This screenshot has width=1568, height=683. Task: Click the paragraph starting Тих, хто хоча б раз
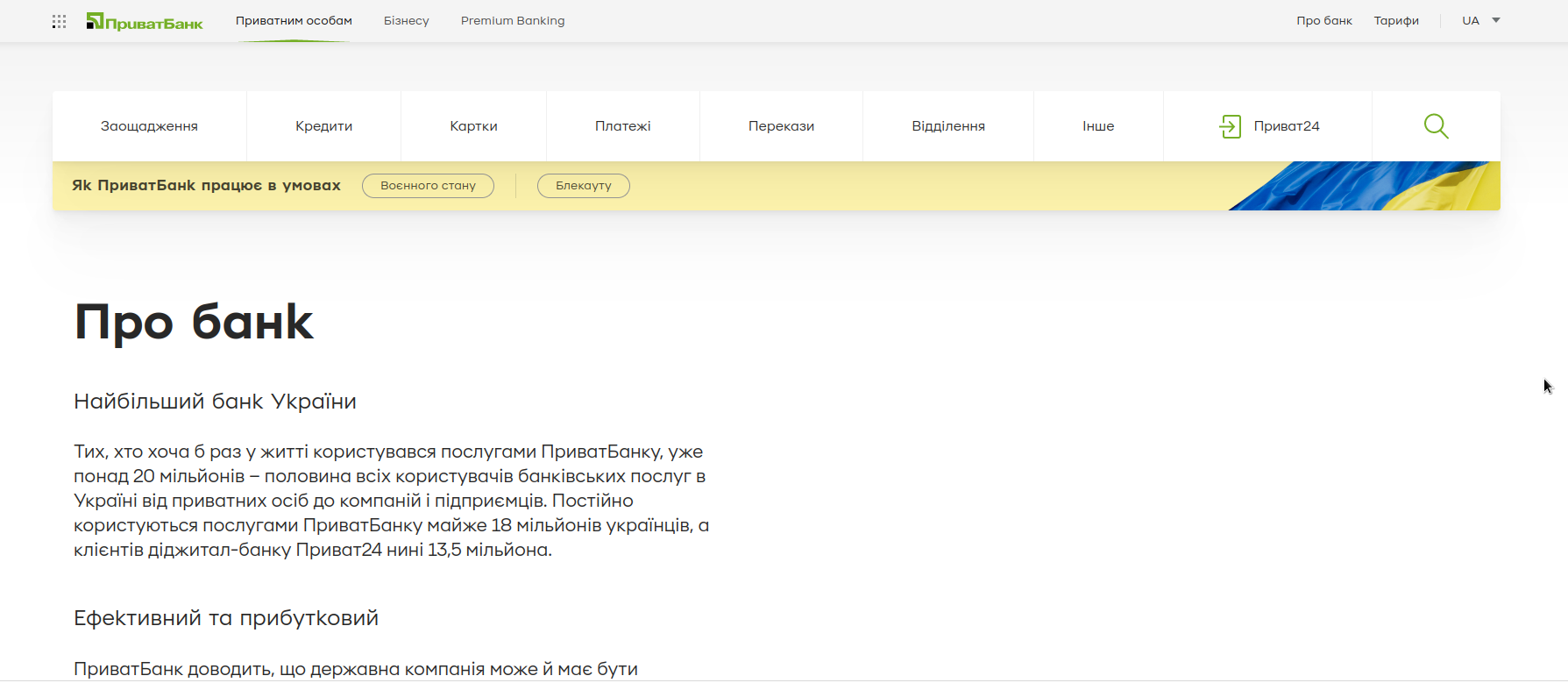392,501
